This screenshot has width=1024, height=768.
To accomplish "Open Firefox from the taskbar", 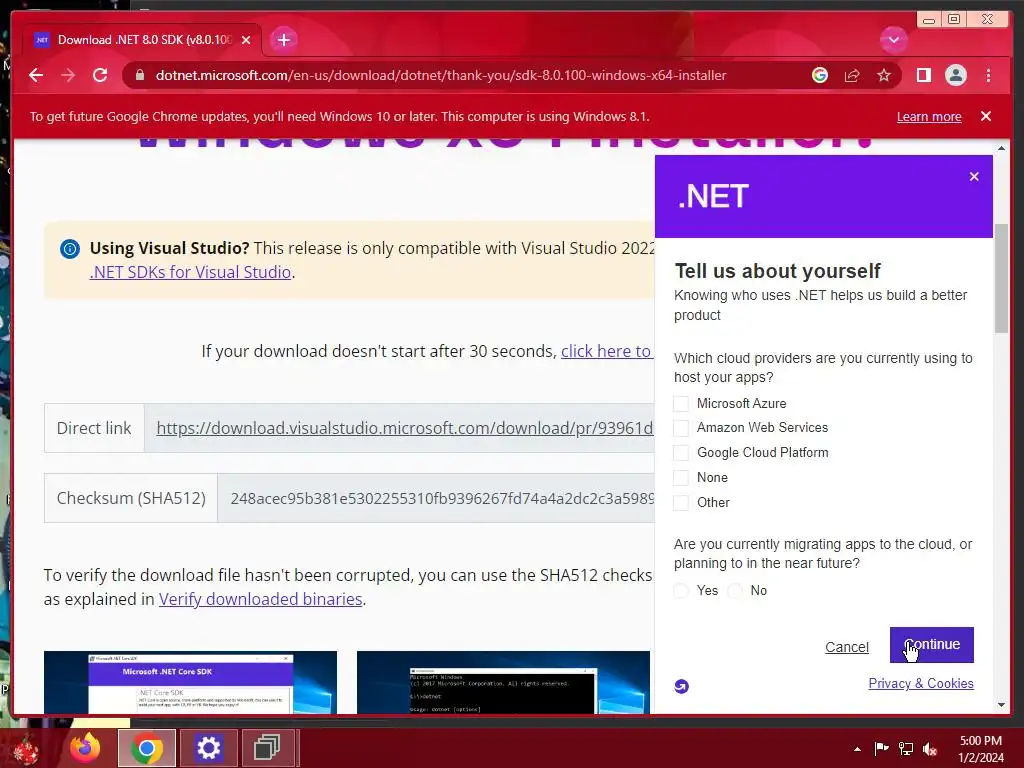I will coord(85,748).
